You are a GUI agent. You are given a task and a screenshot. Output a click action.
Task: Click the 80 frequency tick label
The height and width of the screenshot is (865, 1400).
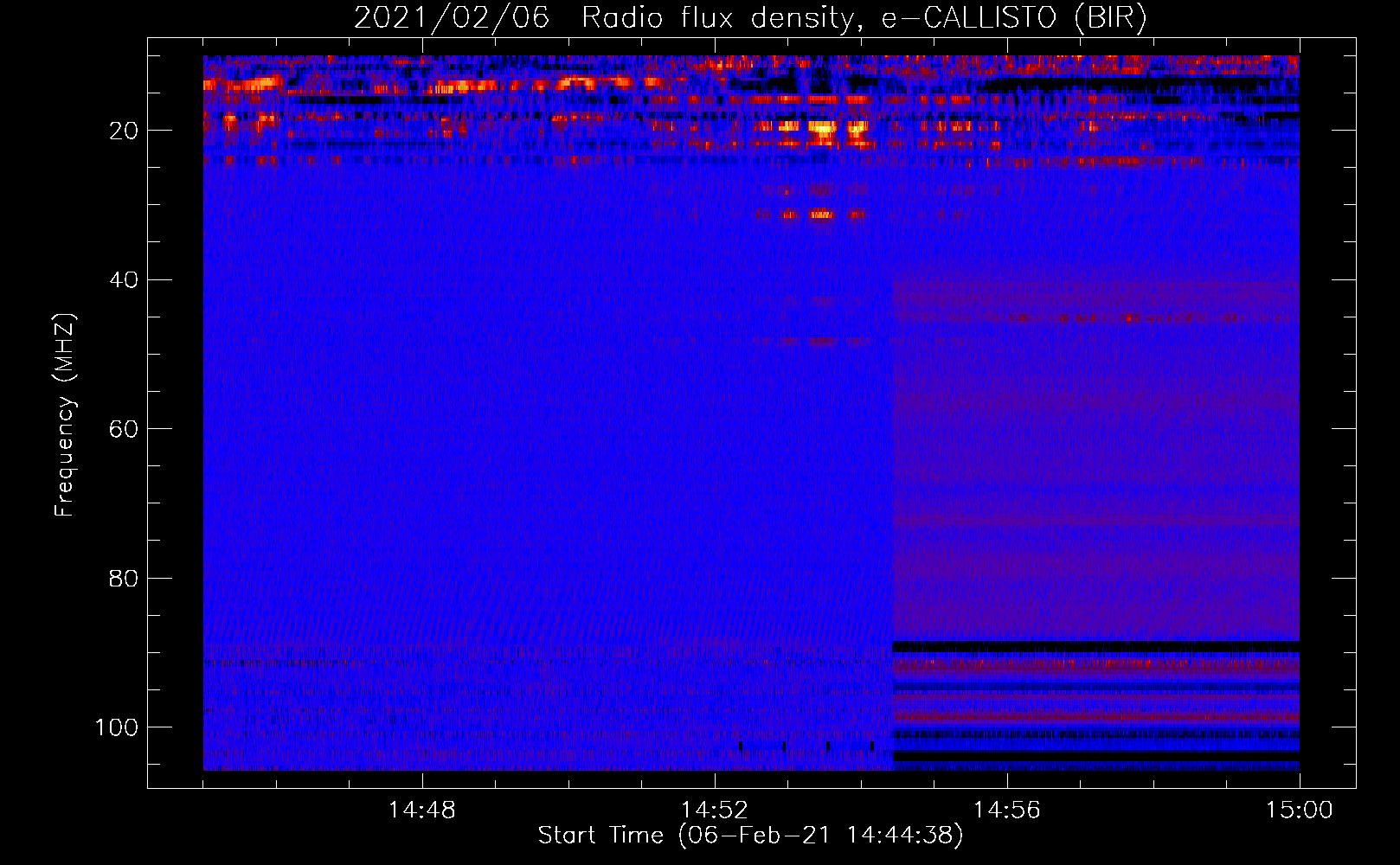click(x=124, y=578)
